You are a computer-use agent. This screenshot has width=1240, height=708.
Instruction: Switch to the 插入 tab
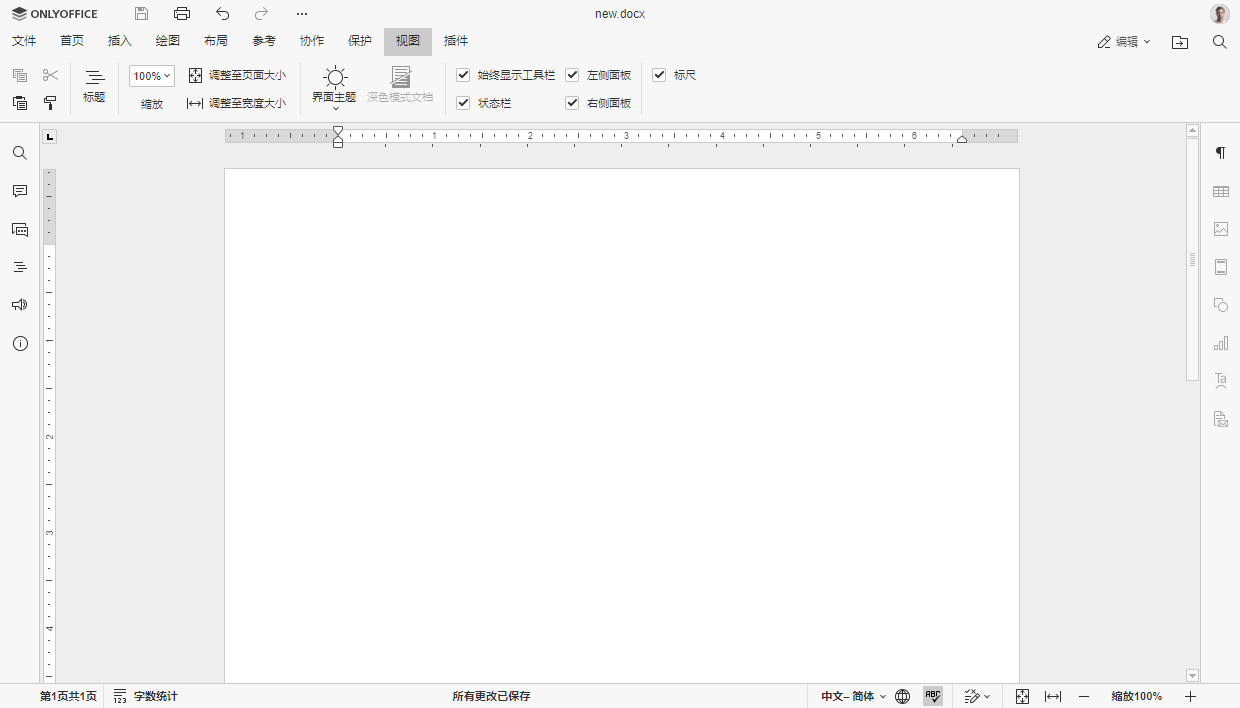coord(120,41)
